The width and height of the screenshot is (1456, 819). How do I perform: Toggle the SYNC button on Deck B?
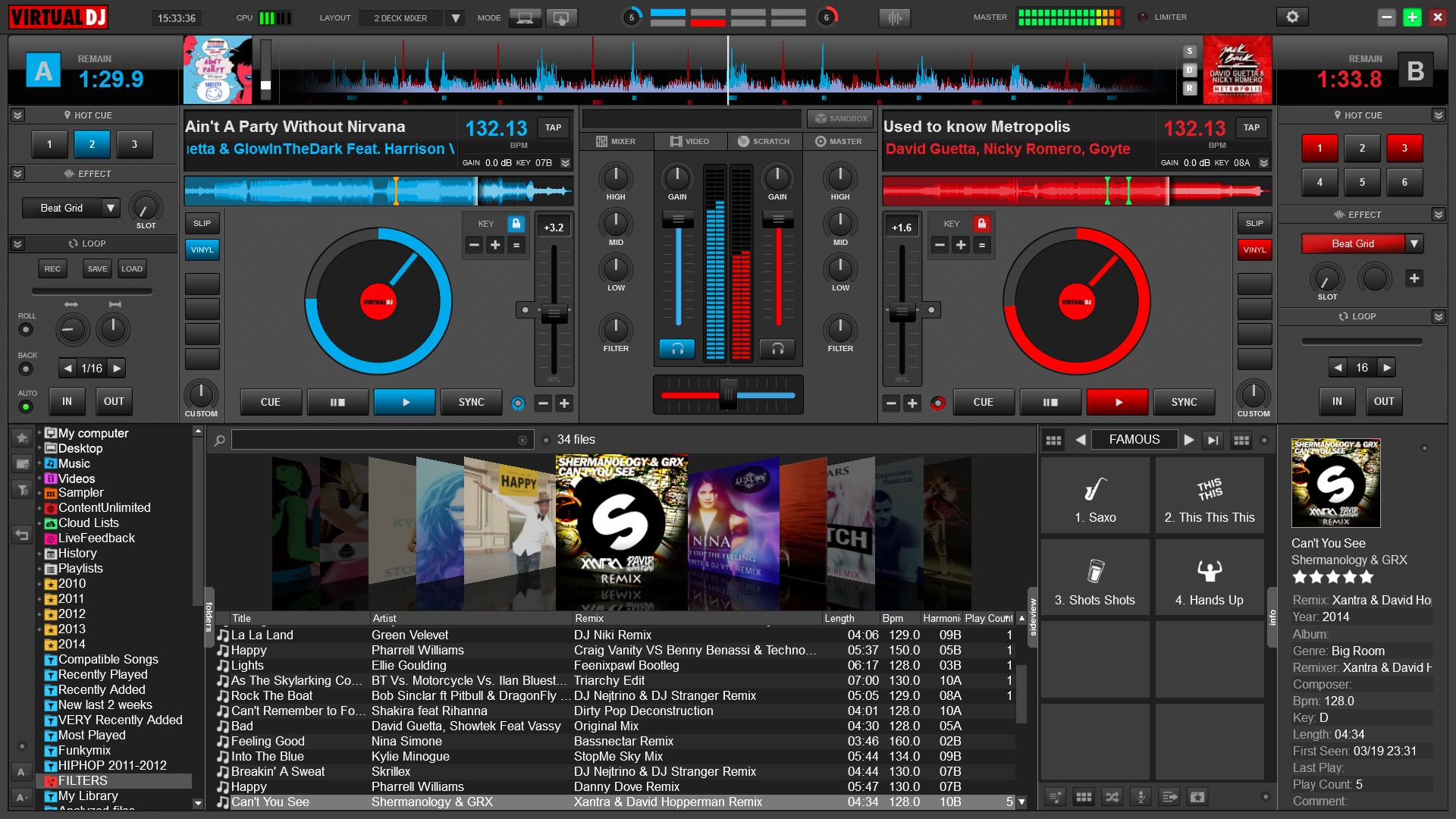[1183, 403]
